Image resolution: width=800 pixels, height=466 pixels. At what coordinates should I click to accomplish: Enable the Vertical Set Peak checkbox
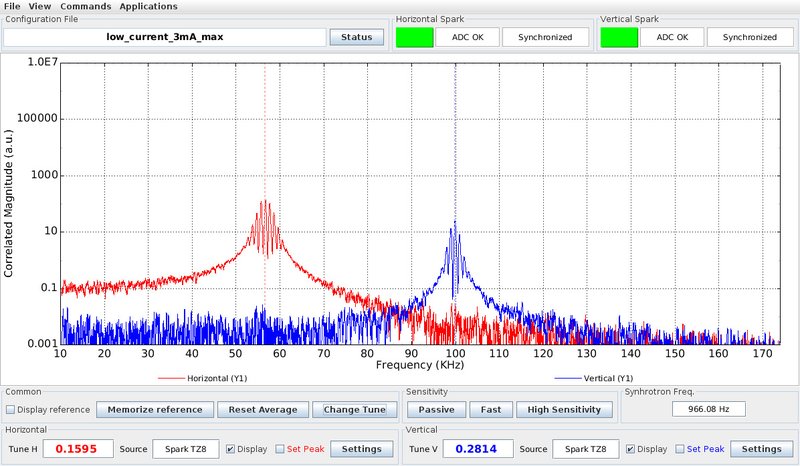point(680,449)
